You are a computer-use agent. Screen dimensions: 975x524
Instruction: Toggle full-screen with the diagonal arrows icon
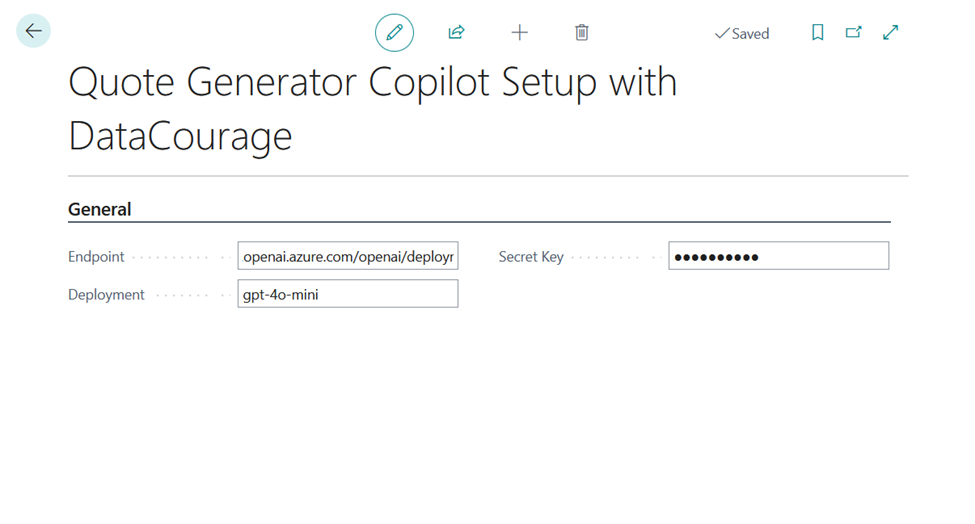[890, 33]
